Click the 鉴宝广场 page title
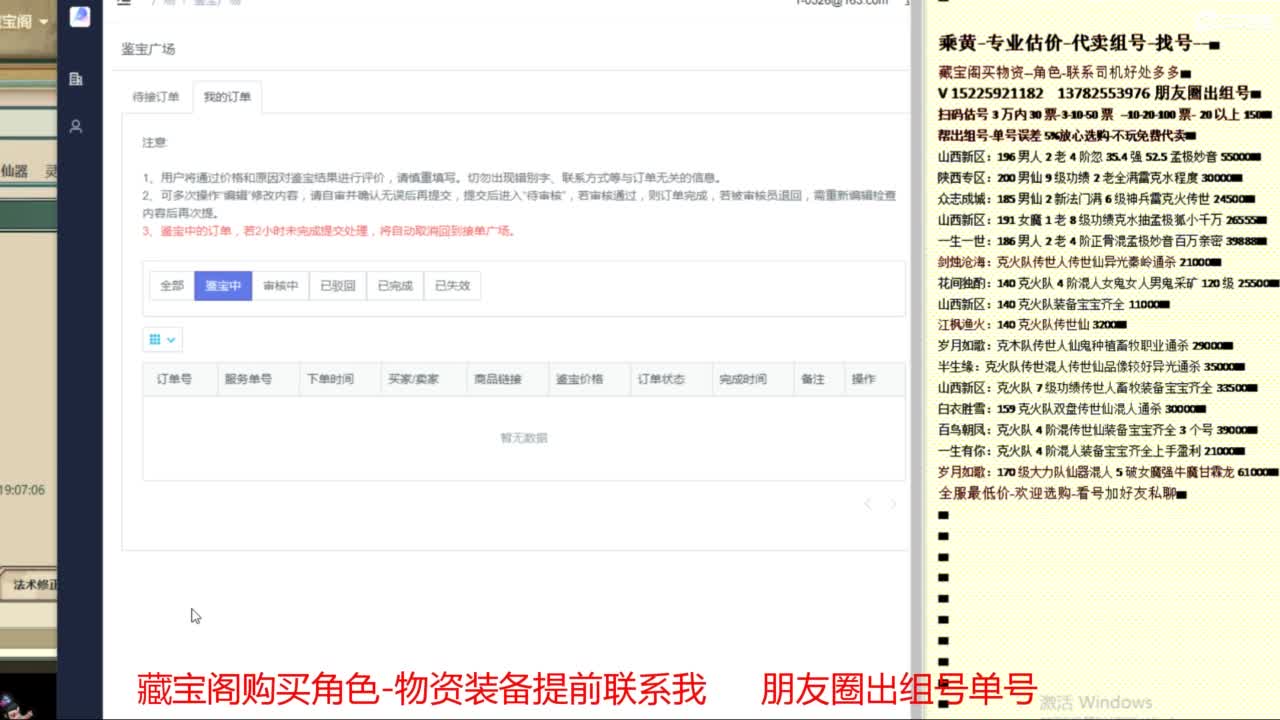Viewport: 1280px width, 720px height. coord(149,49)
